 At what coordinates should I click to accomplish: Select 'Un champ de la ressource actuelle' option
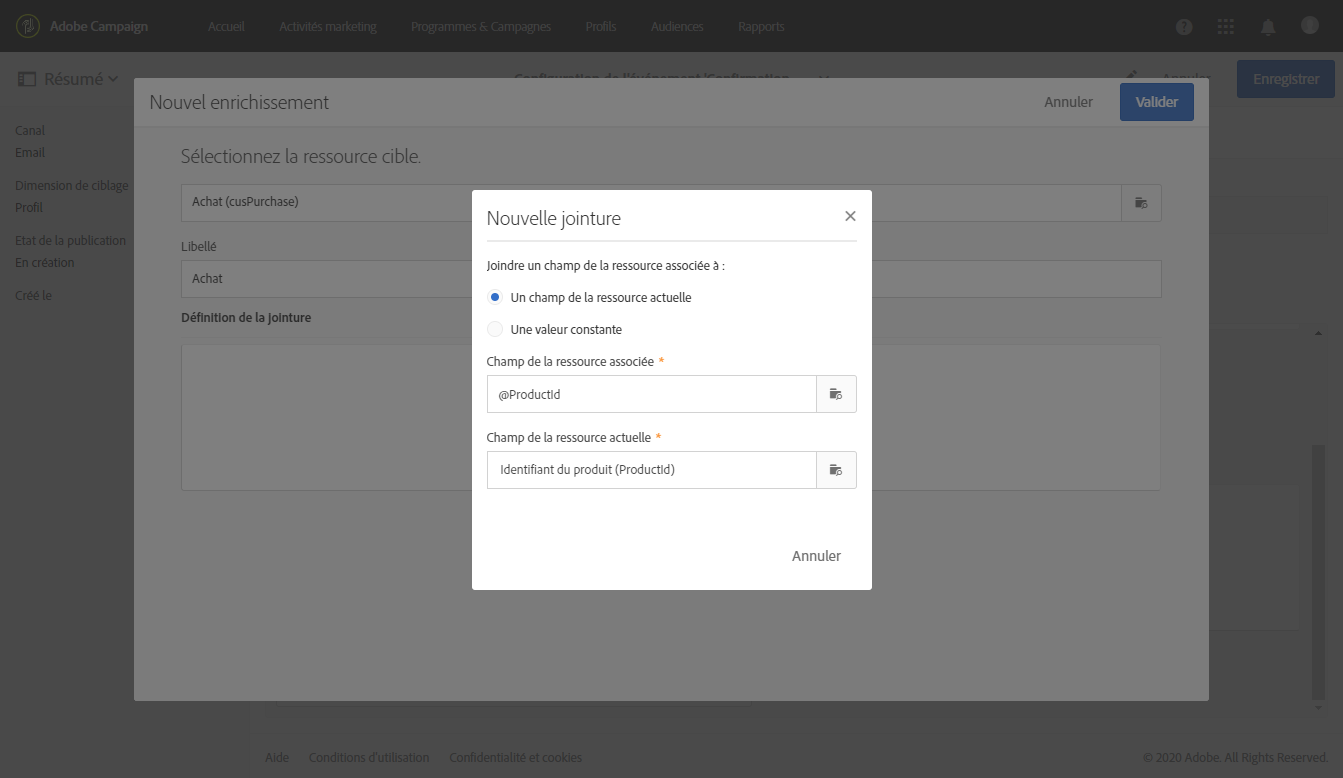click(495, 298)
